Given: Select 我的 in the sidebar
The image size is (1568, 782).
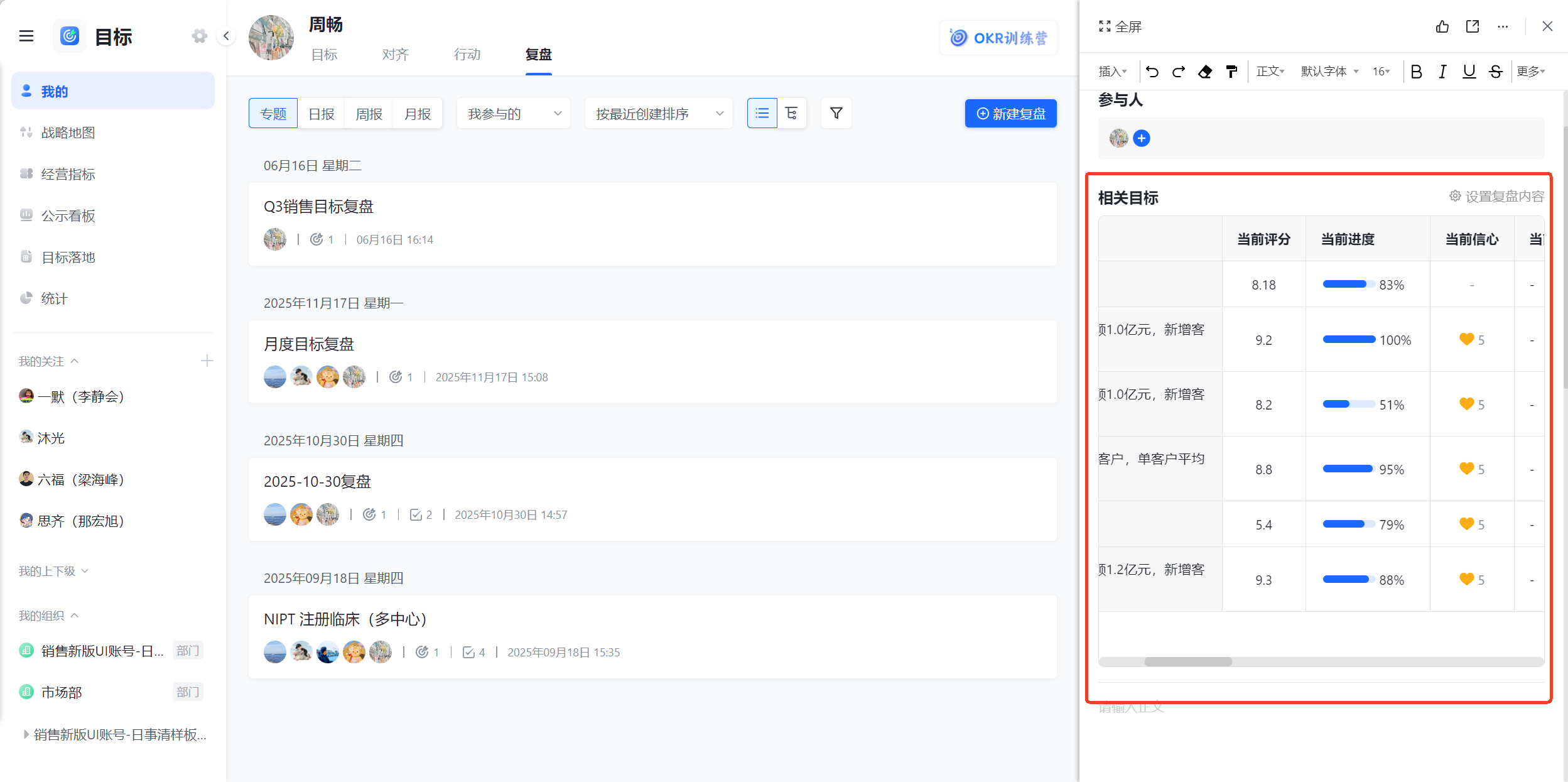Looking at the screenshot, I should pos(113,91).
